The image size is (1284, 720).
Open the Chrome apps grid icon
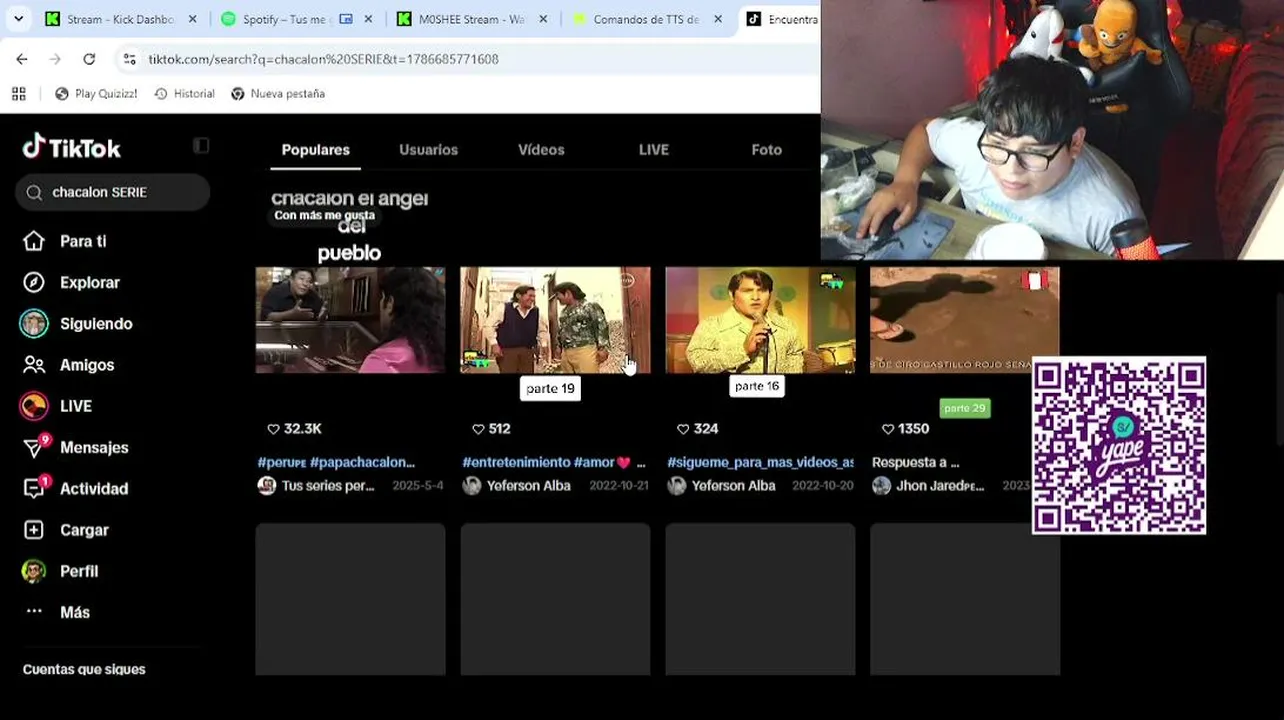[19, 93]
